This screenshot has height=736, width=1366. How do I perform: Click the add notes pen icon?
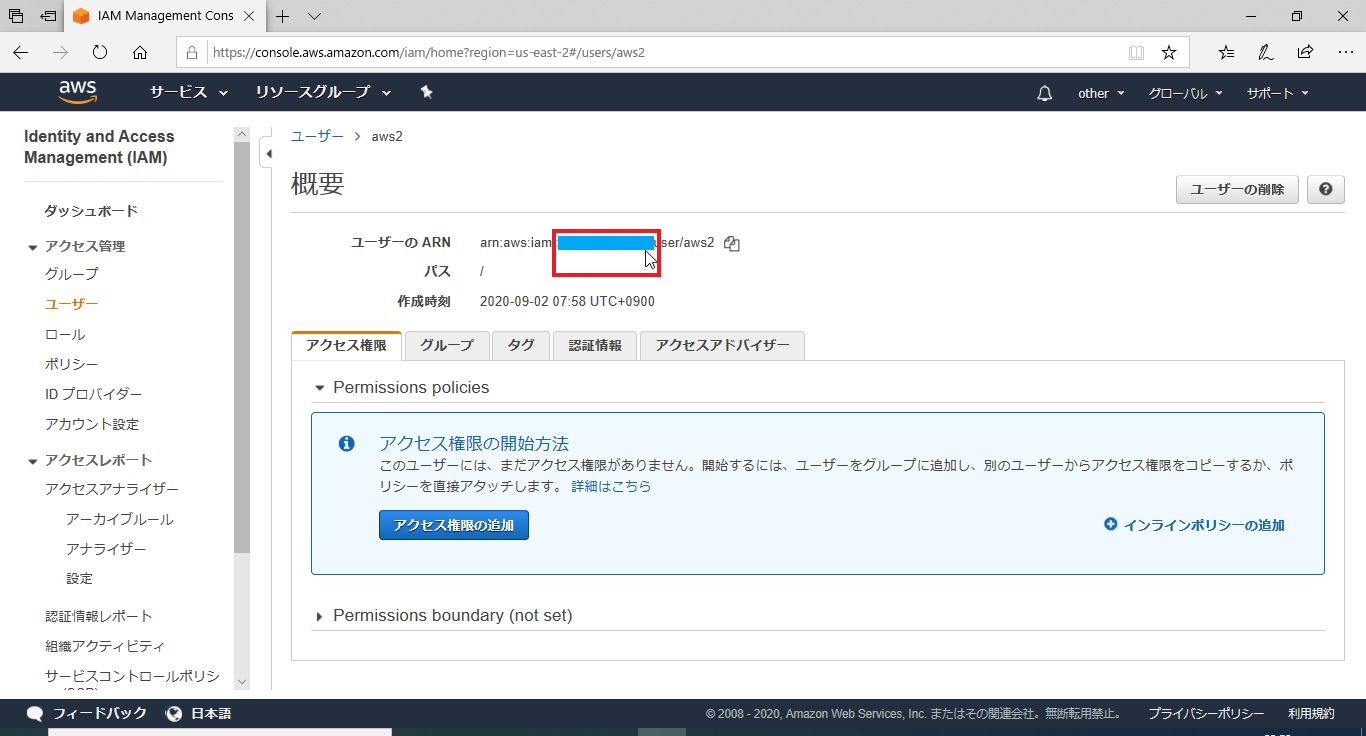click(x=1266, y=52)
